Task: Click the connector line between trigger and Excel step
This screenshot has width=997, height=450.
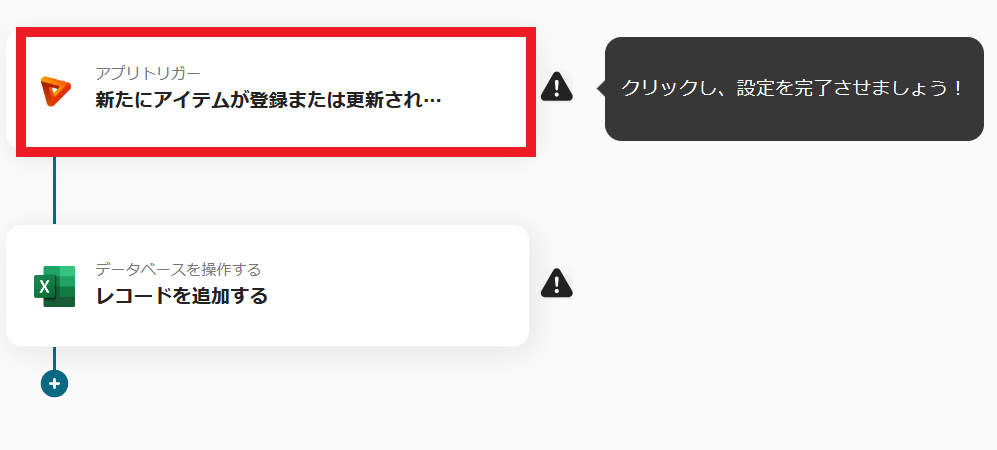Action: [x=54, y=189]
